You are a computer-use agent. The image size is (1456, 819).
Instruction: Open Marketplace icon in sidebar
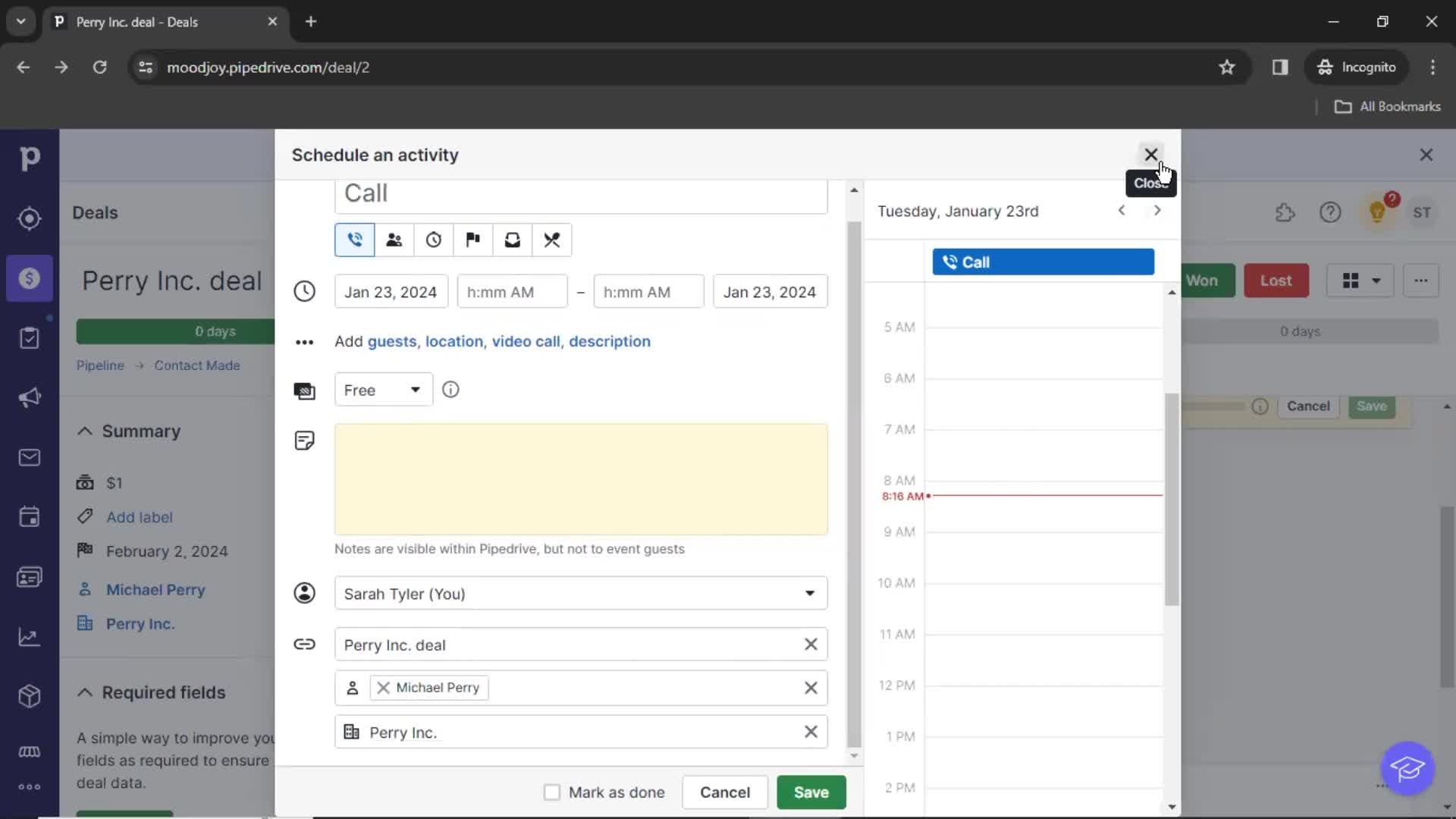[x=30, y=752]
